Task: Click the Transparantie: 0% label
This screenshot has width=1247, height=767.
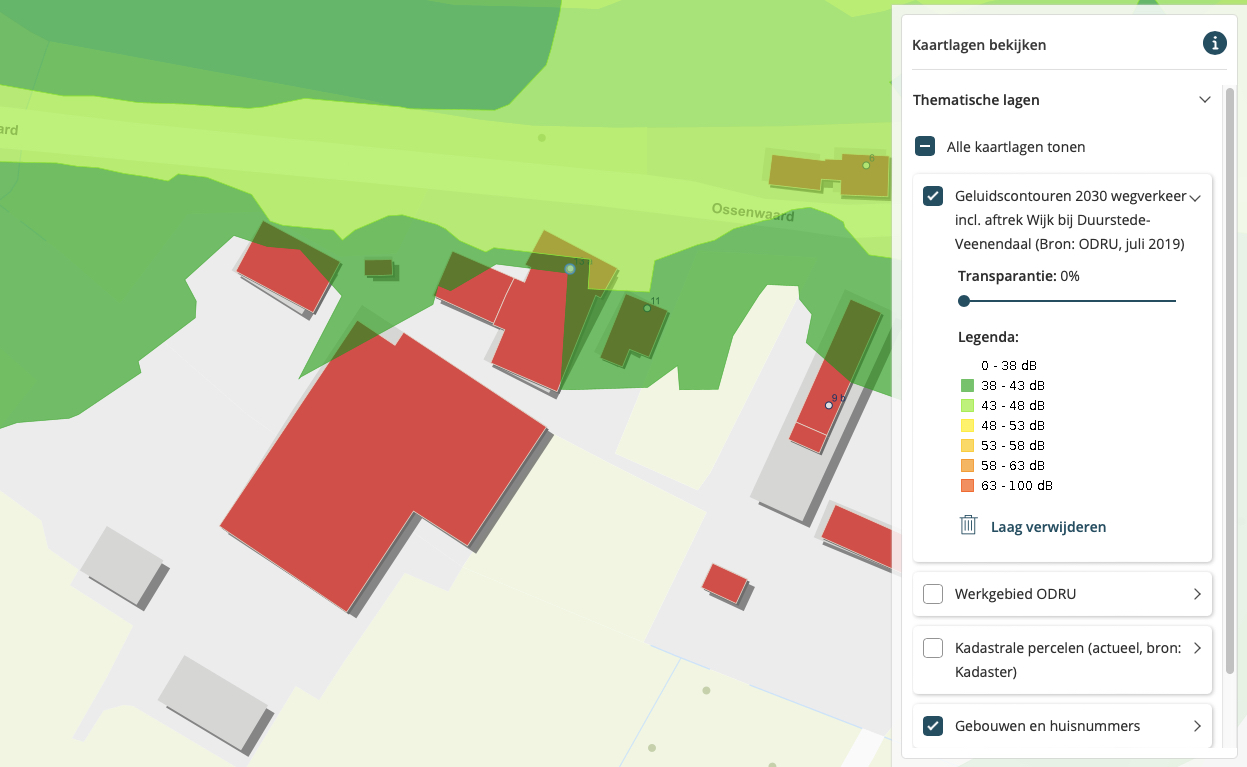Action: (x=1018, y=276)
